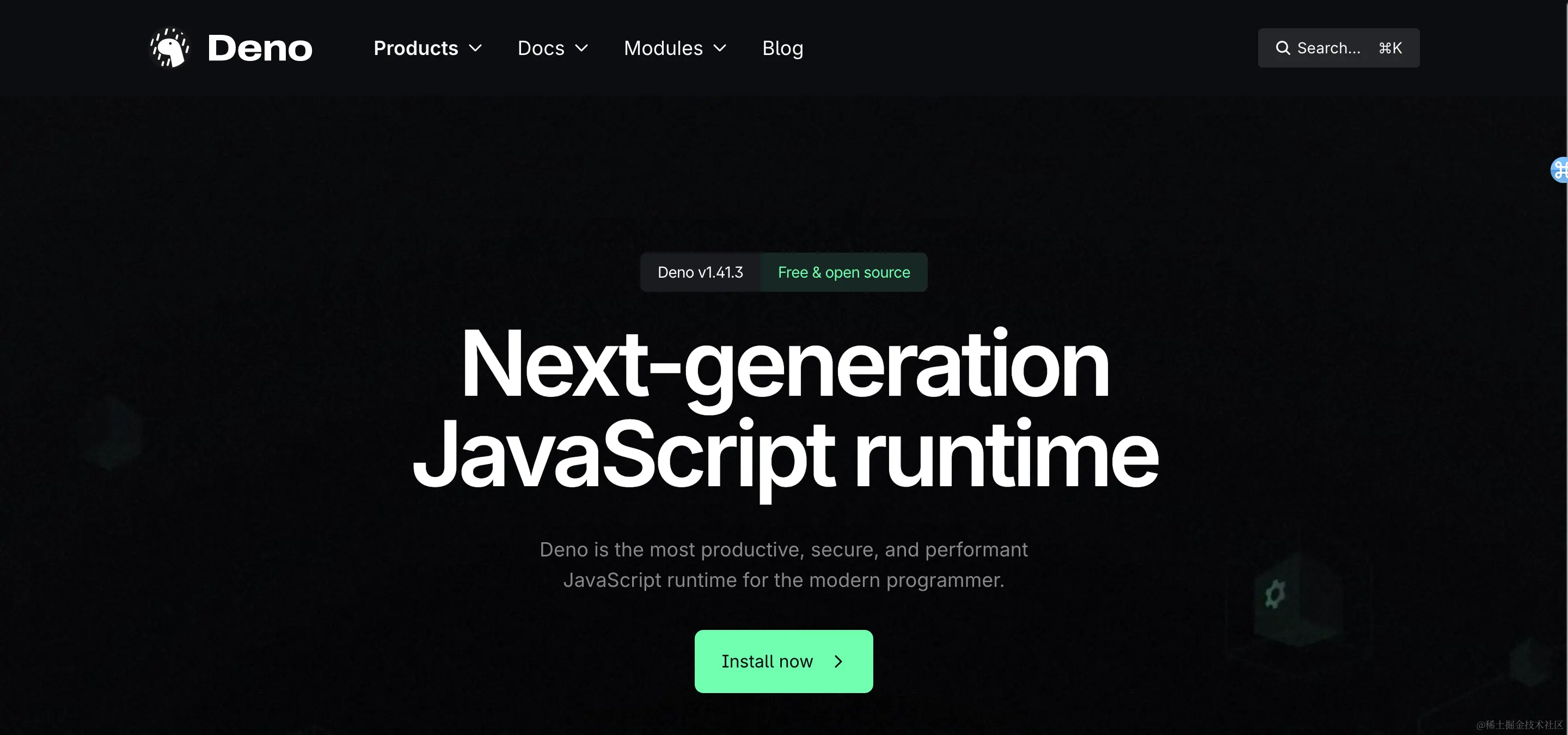Screen dimensions: 1568x735
Task: Expand the Products dropdown chevron
Action: point(475,48)
